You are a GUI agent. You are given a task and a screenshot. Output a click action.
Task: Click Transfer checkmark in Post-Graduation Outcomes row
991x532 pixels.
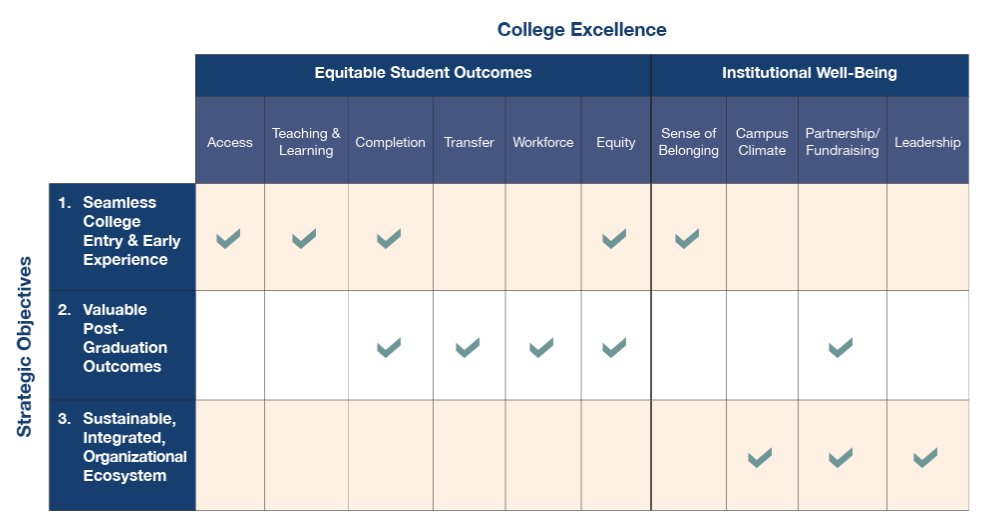(467, 348)
